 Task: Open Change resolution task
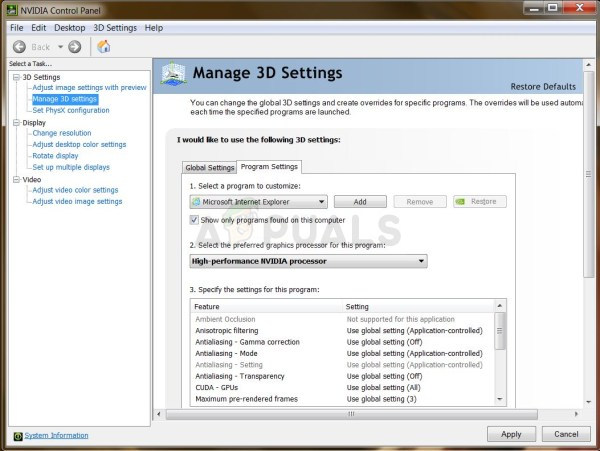click(62, 133)
